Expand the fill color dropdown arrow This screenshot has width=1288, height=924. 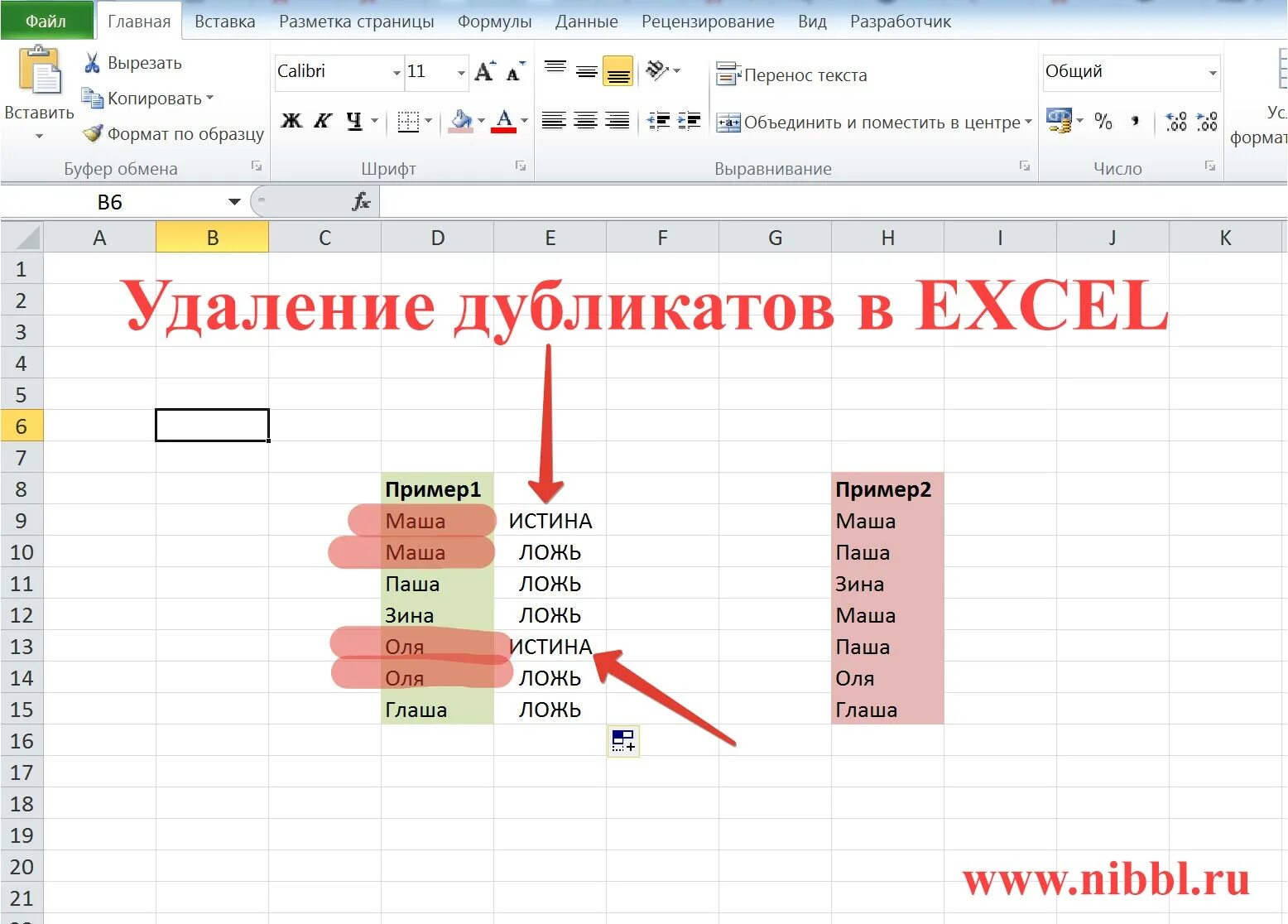click(481, 121)
